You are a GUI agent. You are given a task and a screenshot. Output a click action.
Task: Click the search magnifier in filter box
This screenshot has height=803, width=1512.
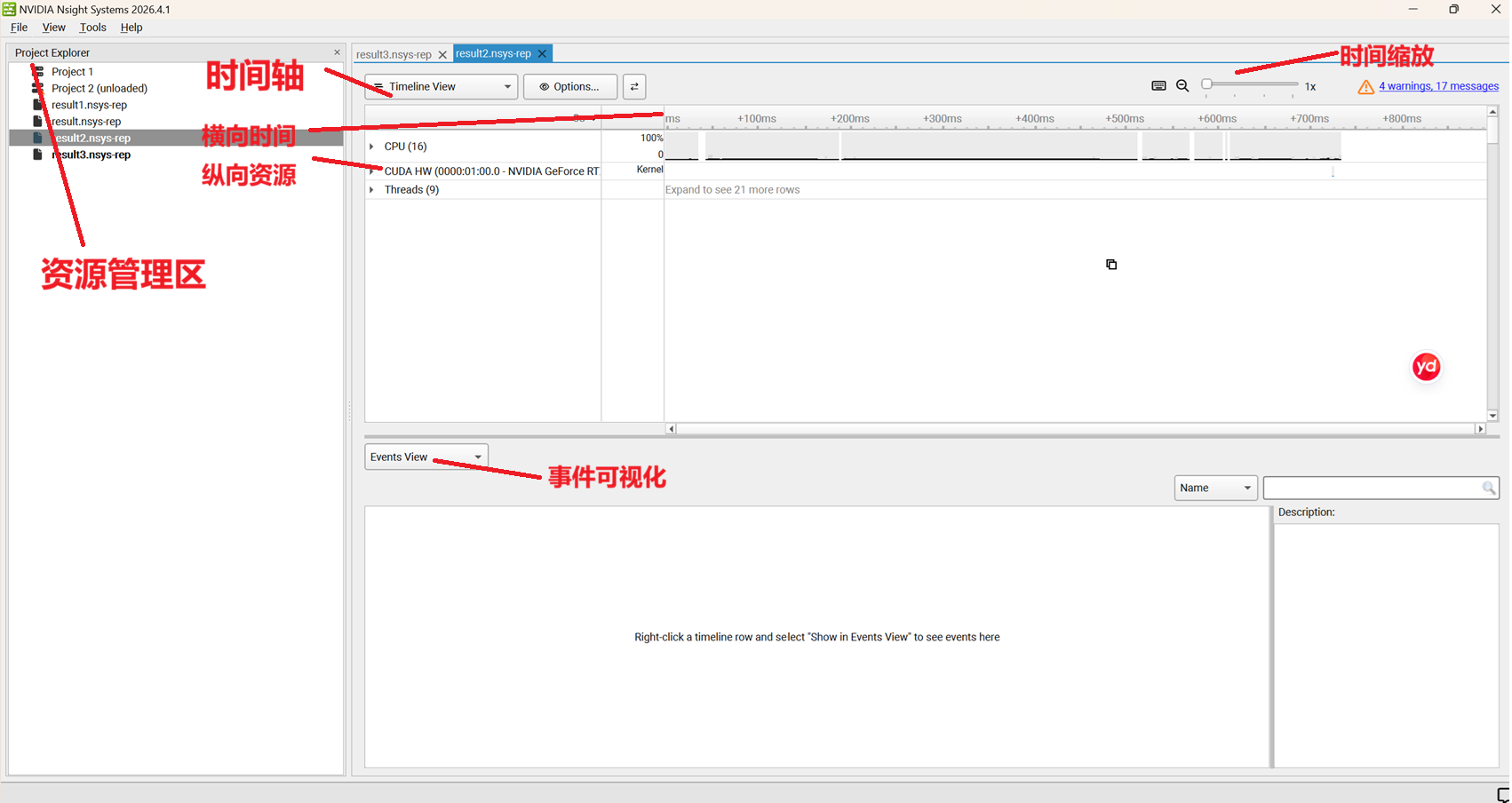point(1489,488)
